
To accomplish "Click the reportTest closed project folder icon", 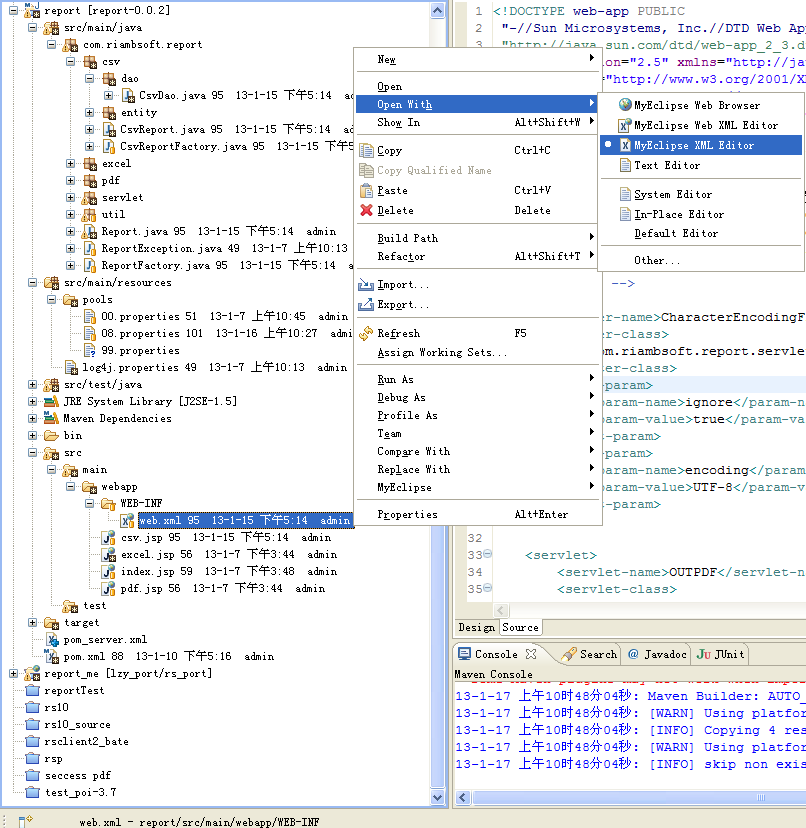I will point(33,690).
